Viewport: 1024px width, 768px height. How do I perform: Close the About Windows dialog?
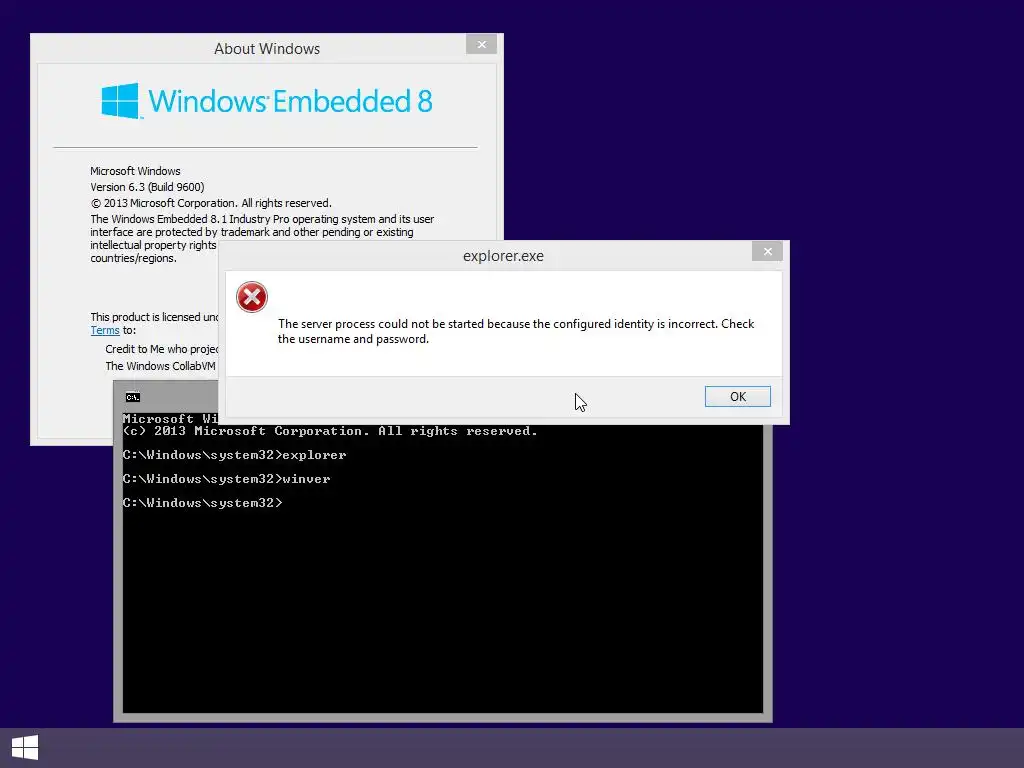click(481, 44)
